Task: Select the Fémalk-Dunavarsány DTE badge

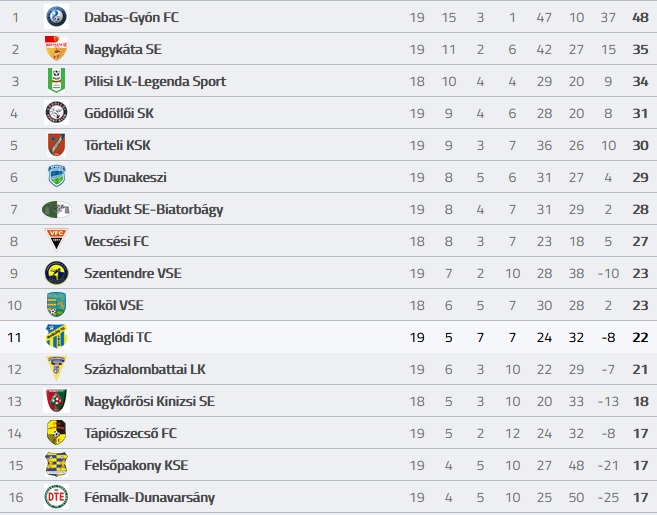Action: [x=56, y=497]
